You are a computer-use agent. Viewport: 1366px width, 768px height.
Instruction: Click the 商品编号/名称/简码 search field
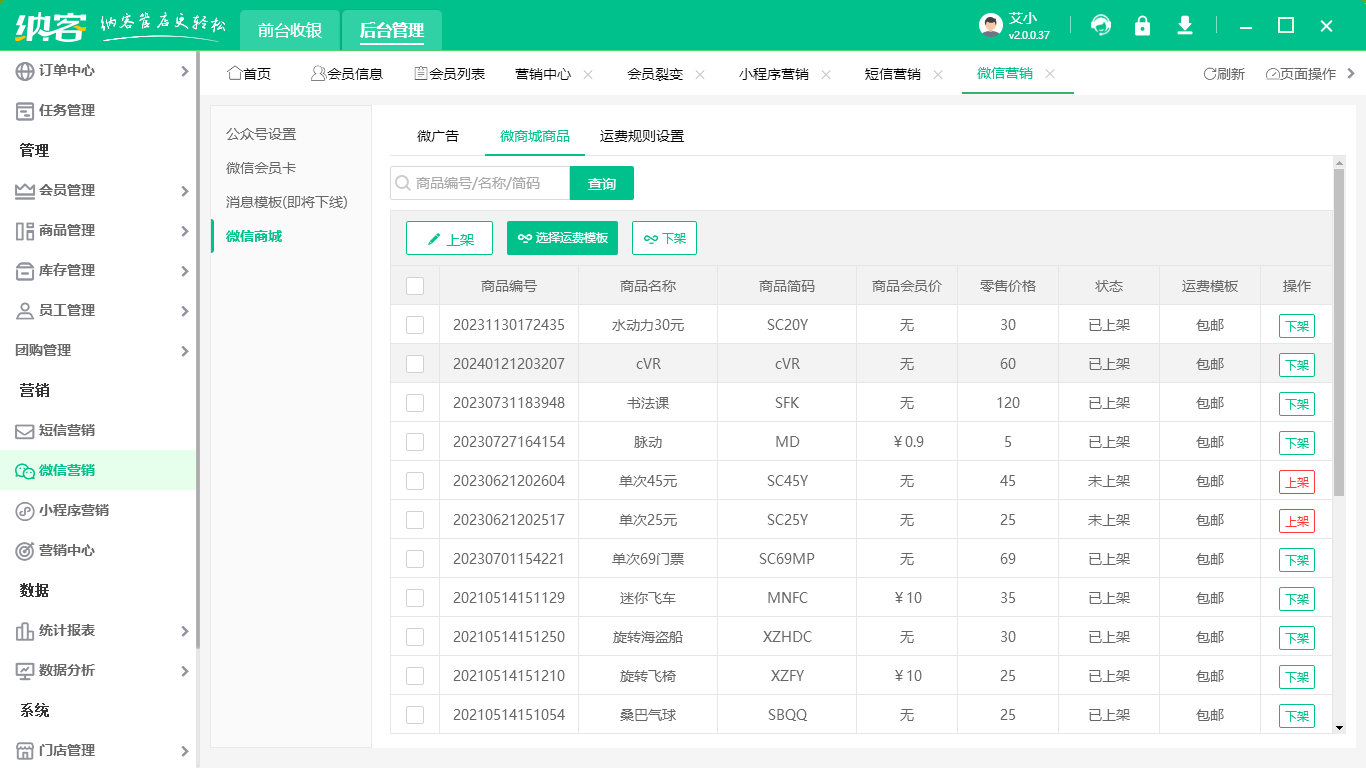tap(480, 183)
